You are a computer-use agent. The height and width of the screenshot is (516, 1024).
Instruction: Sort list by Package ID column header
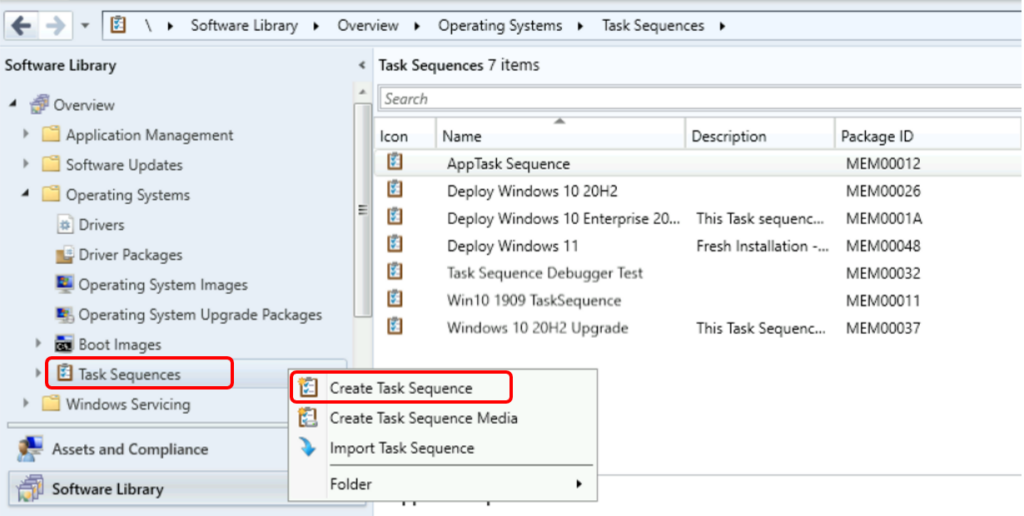pyautogui.click(x=877, y=136)
